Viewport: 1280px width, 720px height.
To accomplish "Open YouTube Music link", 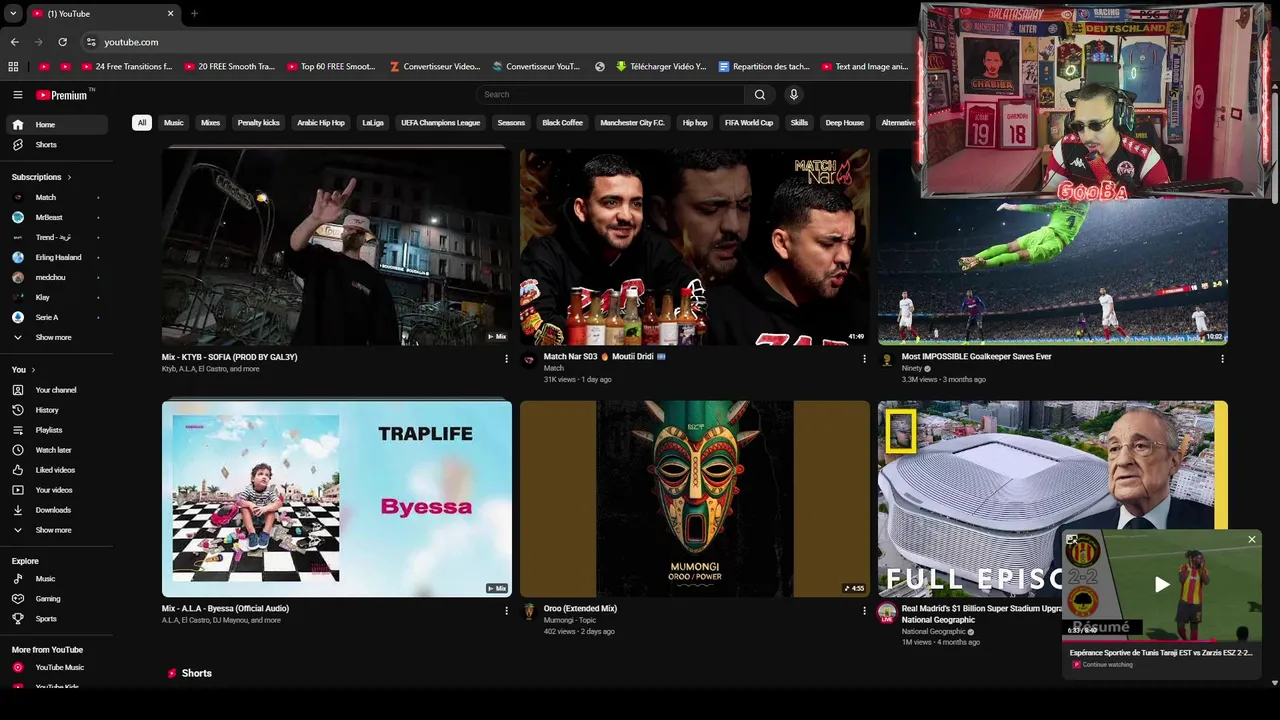I will [x=58, y=667].
